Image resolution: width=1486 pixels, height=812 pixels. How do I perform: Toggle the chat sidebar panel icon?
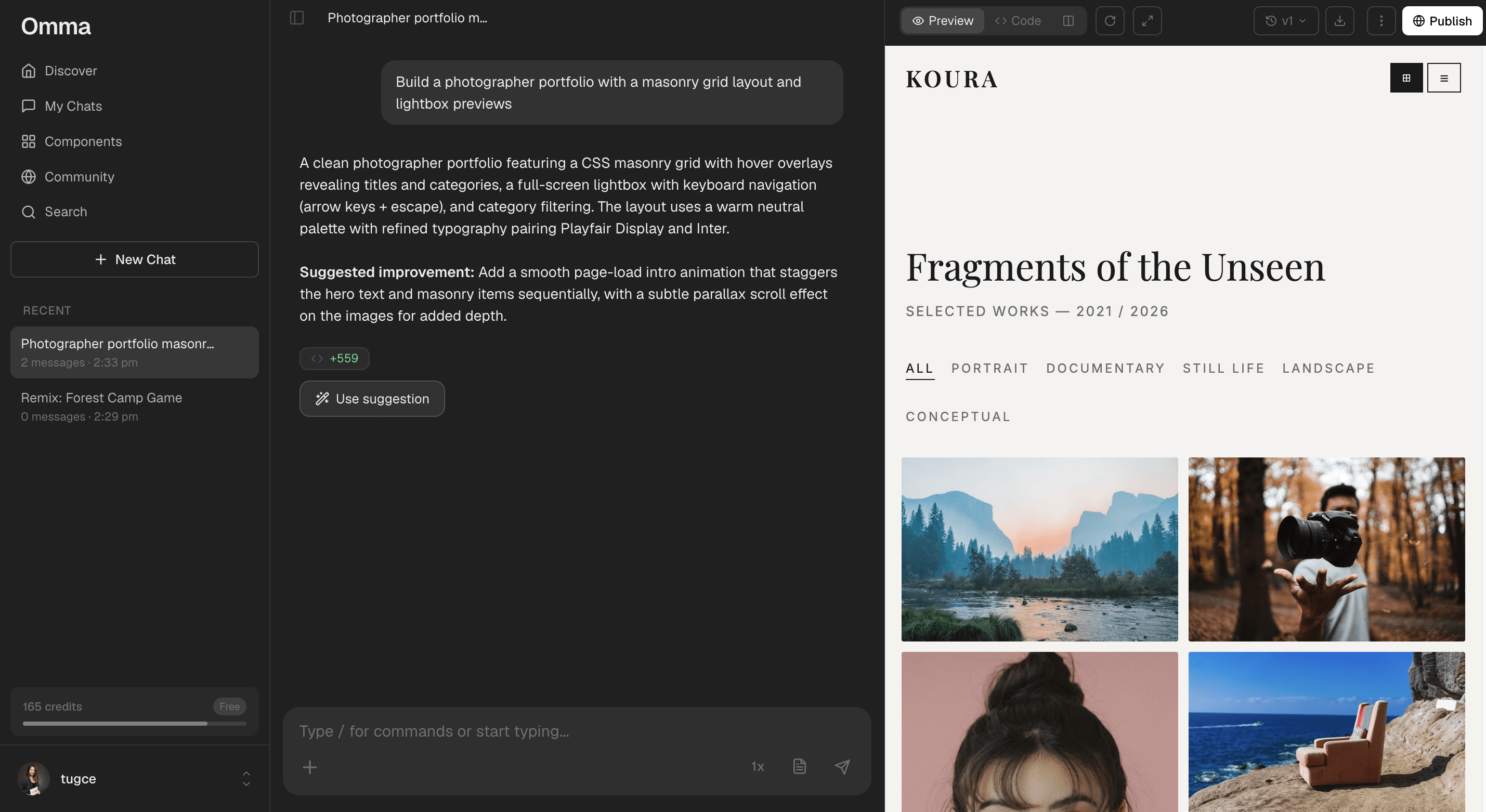click(x=296, y=18)
